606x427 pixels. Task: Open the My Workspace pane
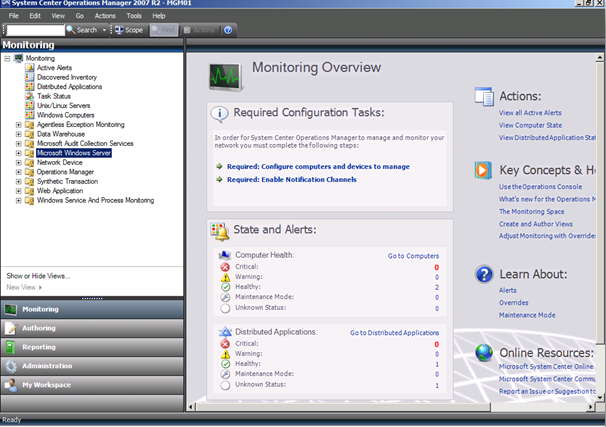92,385
